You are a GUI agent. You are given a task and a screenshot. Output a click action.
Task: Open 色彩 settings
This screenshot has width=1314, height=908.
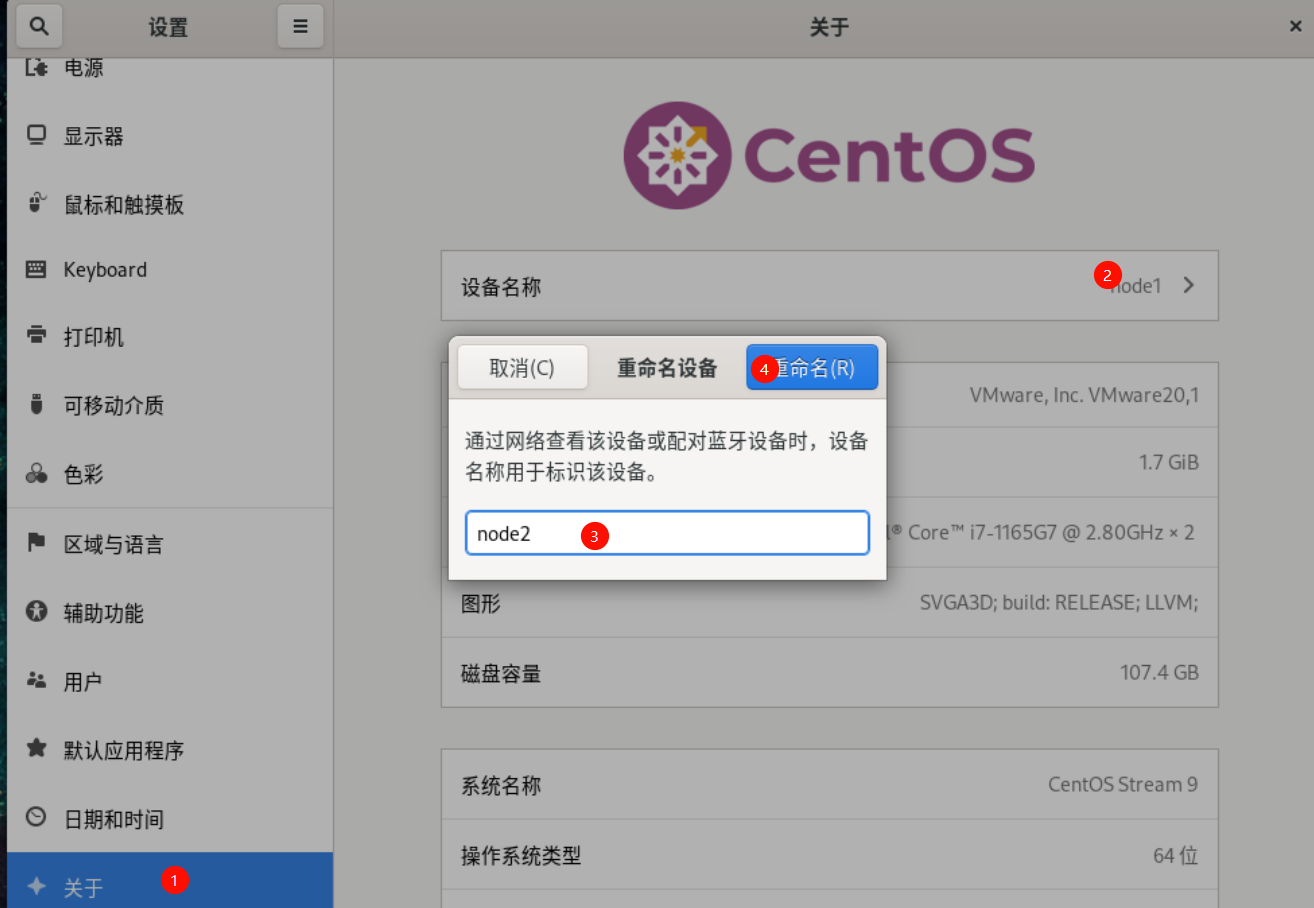(170, 474)
